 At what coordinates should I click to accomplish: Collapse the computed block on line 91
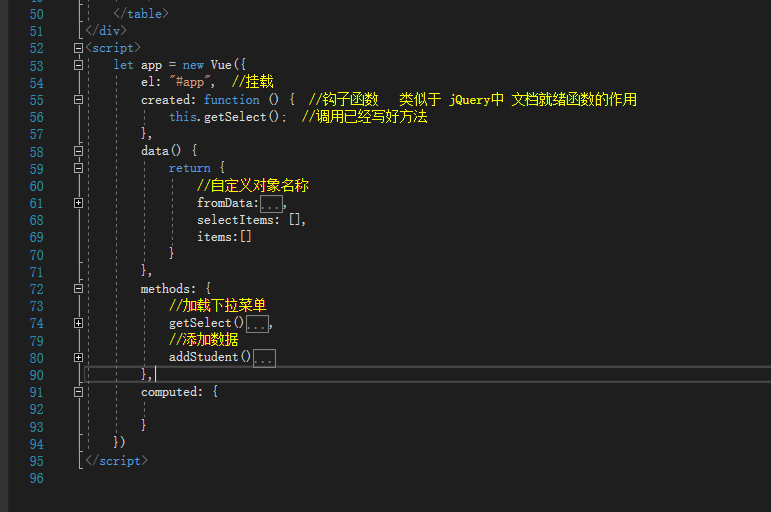pos(78,392)
